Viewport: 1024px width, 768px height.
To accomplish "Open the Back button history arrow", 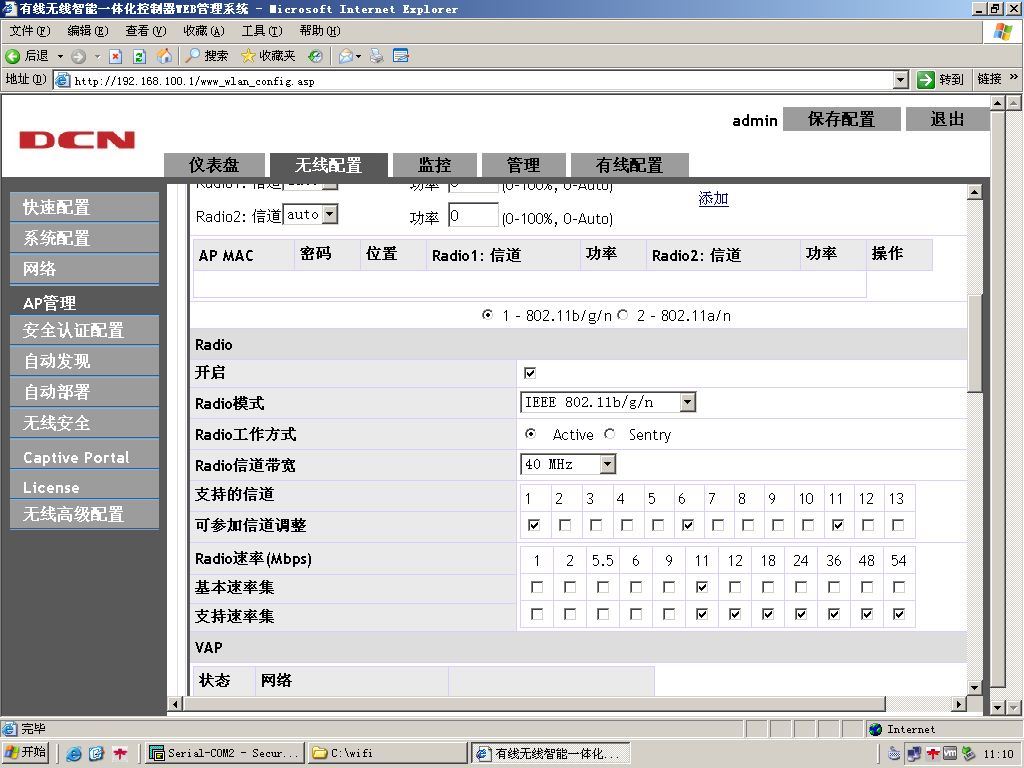I will tap(60, 57).
